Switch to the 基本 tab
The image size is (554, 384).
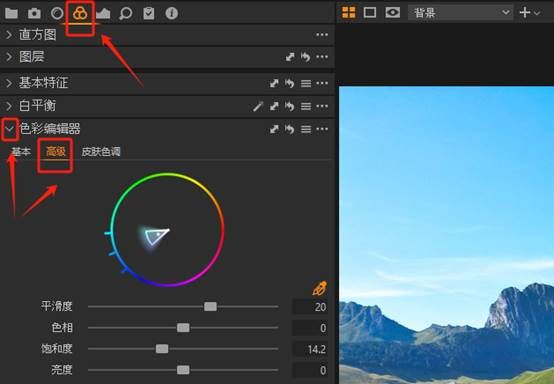point(22,152)
